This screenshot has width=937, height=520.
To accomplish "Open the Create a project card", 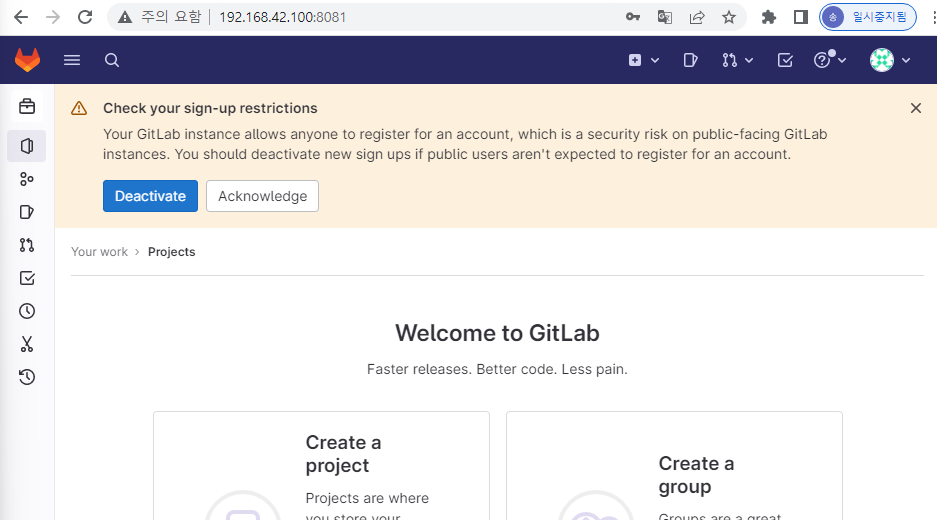I will pos(321,466).
